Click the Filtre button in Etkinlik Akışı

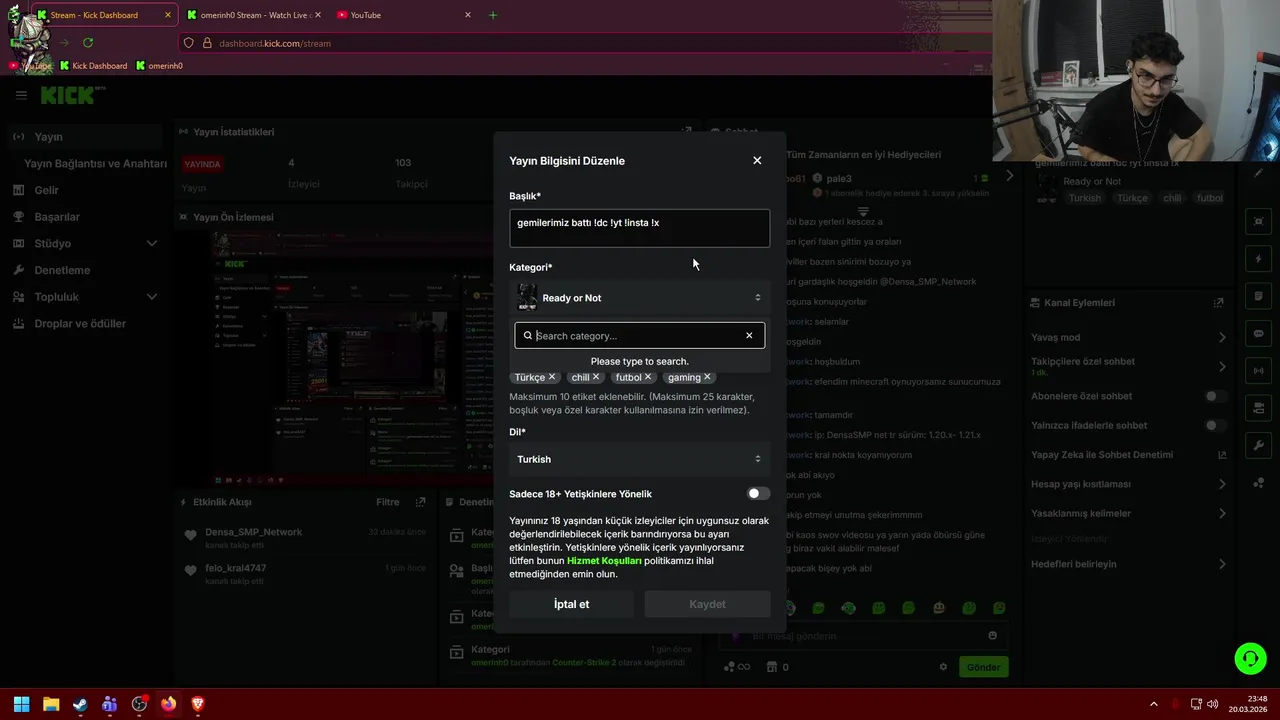pyautogui.click(x=388, y=502)
